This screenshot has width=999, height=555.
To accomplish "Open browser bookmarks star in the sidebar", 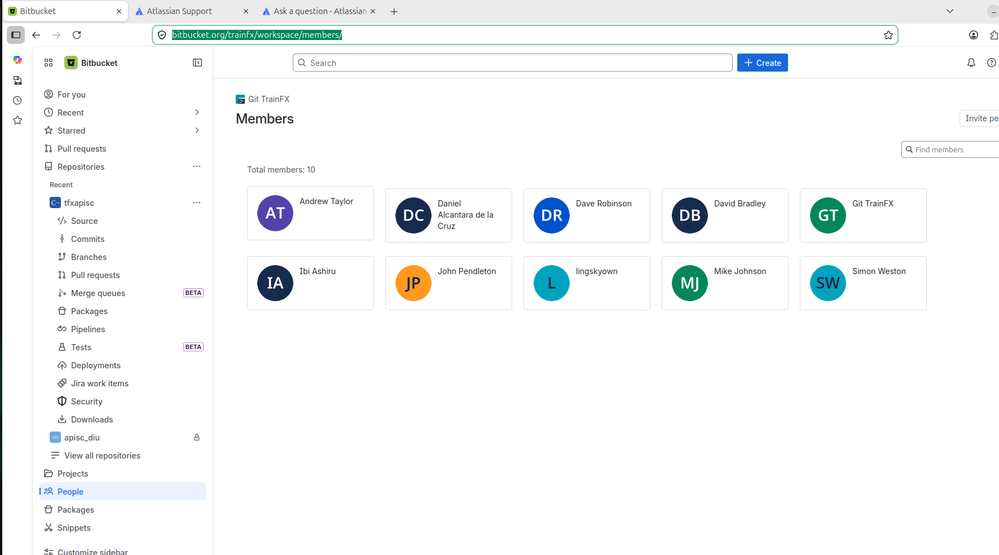I will 17,120.
